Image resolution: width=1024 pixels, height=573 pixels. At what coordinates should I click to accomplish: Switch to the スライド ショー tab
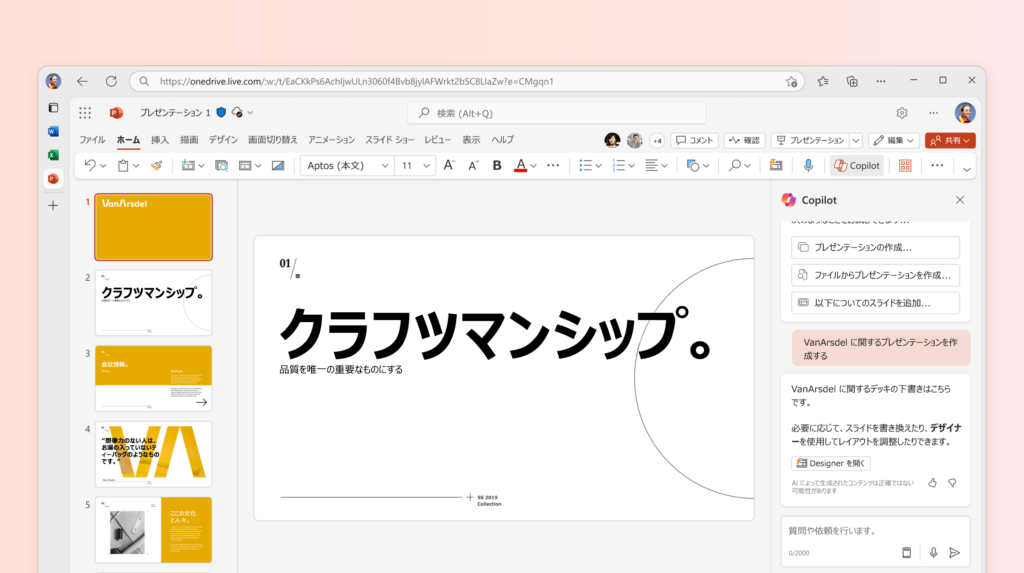pyautogui.click(x=389, y=140)
